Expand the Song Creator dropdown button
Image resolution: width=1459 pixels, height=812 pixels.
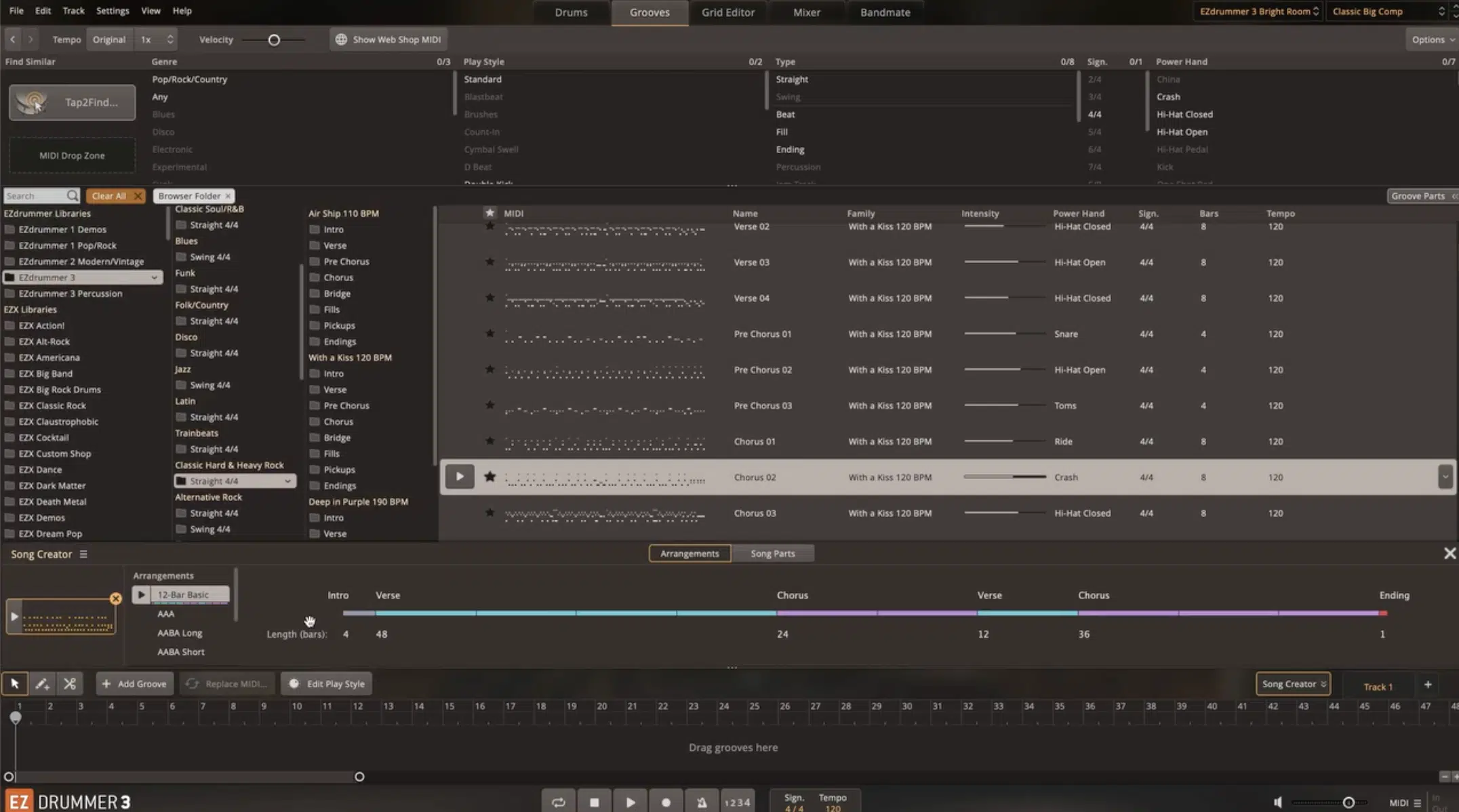pos(1293,684)
